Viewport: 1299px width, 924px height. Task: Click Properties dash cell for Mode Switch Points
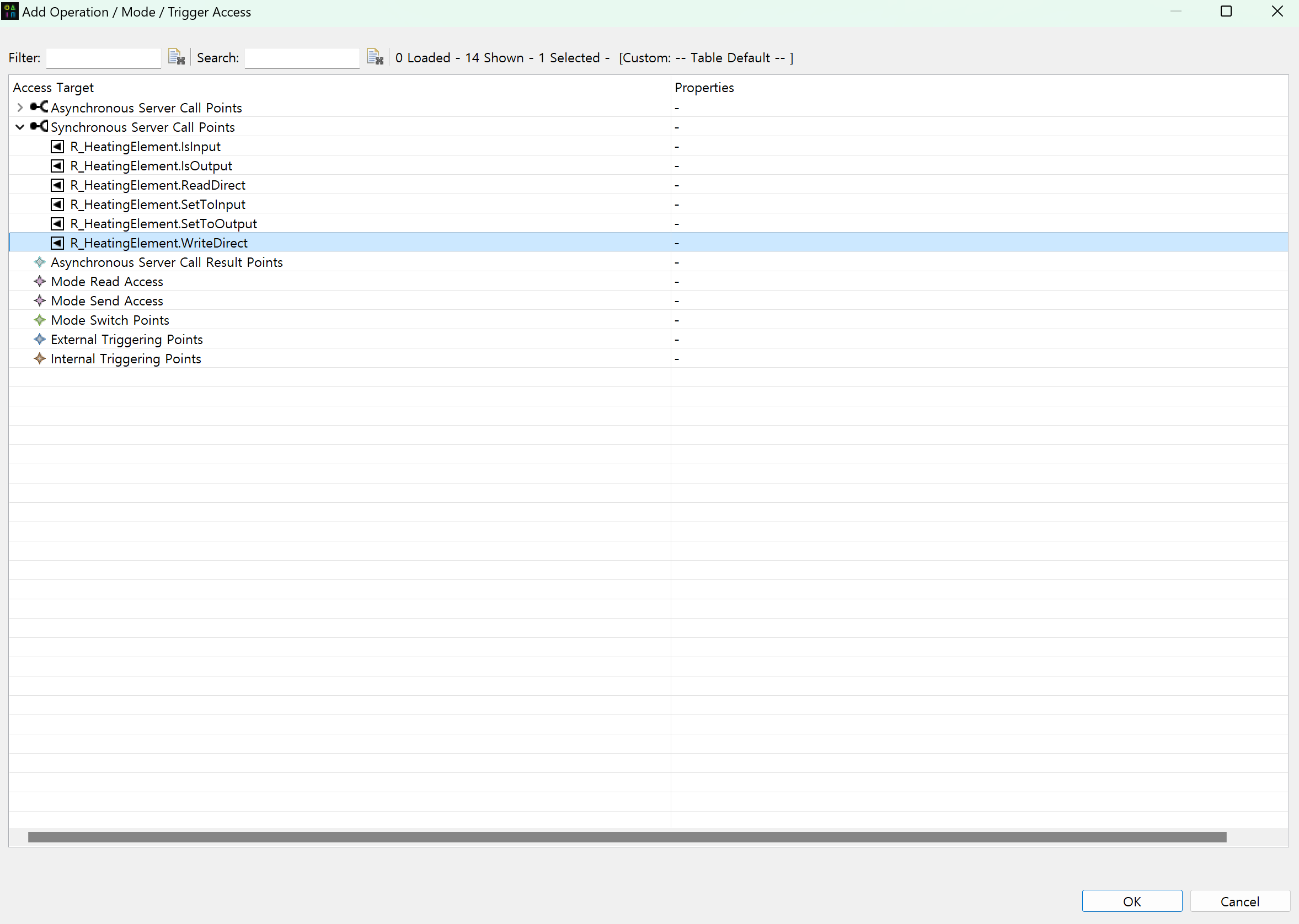click(677, 320)
